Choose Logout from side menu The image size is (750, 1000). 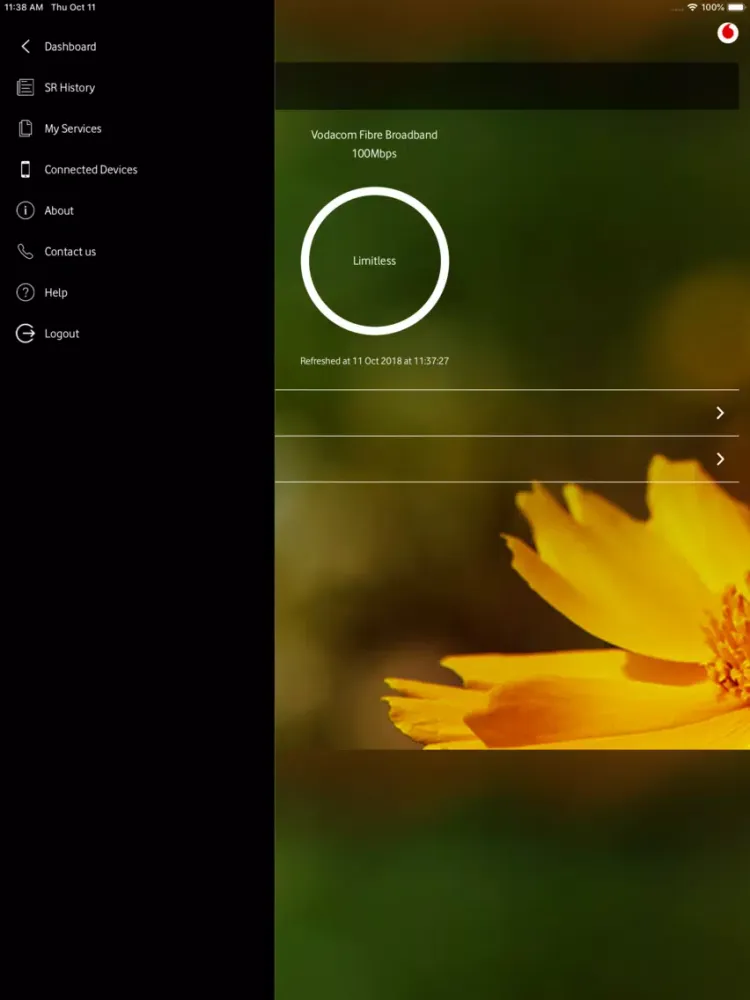coord(61,334)
